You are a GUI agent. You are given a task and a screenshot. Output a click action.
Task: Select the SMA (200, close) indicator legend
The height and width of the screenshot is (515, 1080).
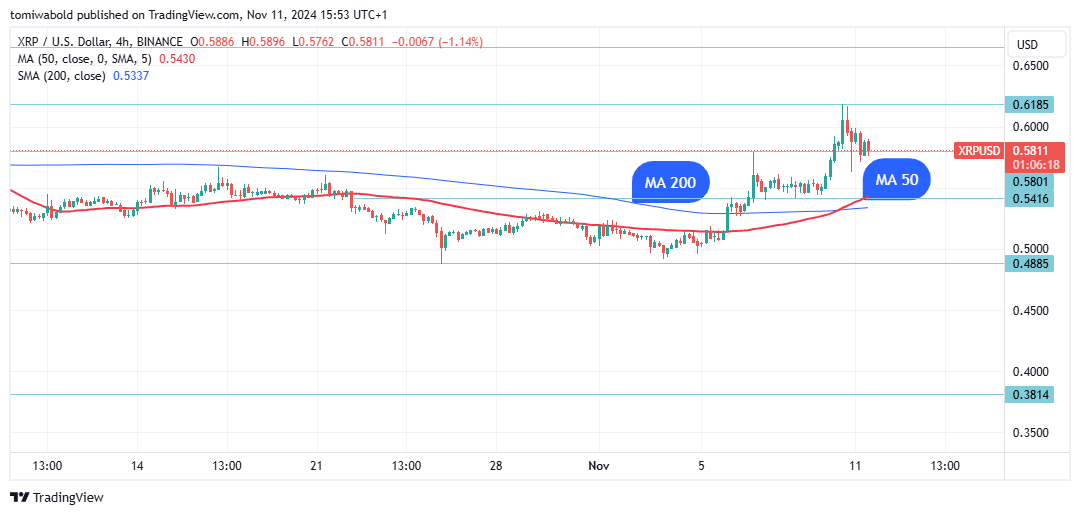coord(62,76)
